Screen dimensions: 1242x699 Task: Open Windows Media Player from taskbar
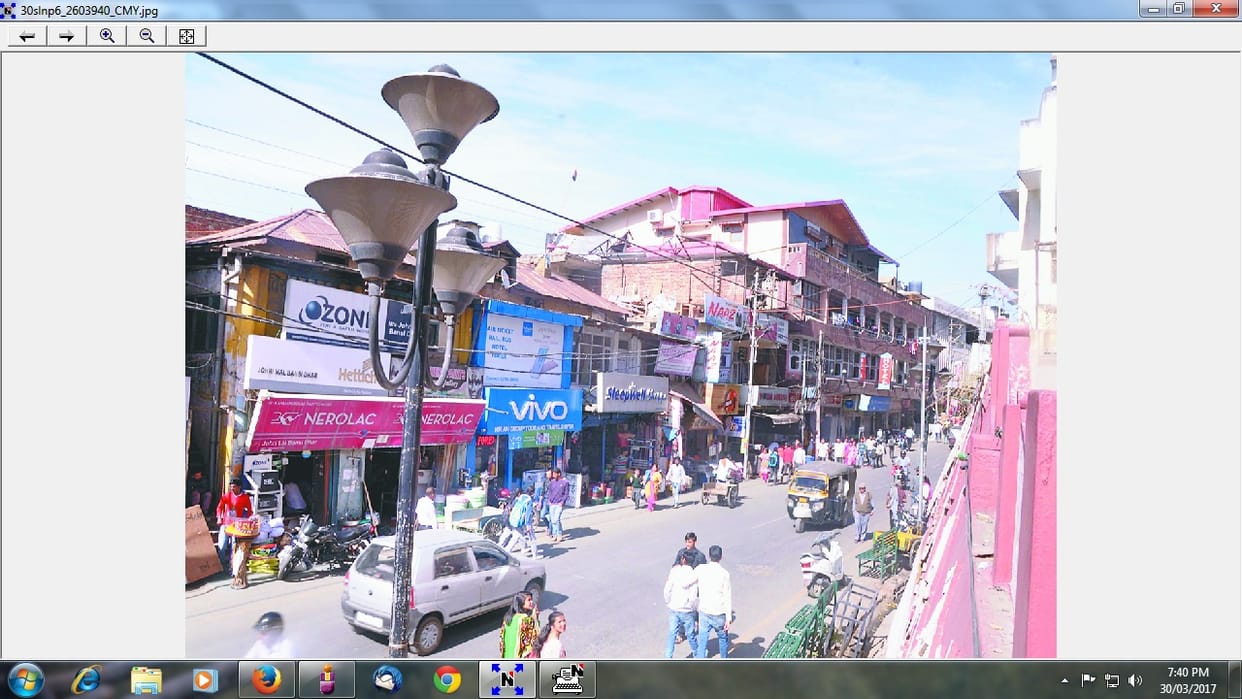coord(205,680)
